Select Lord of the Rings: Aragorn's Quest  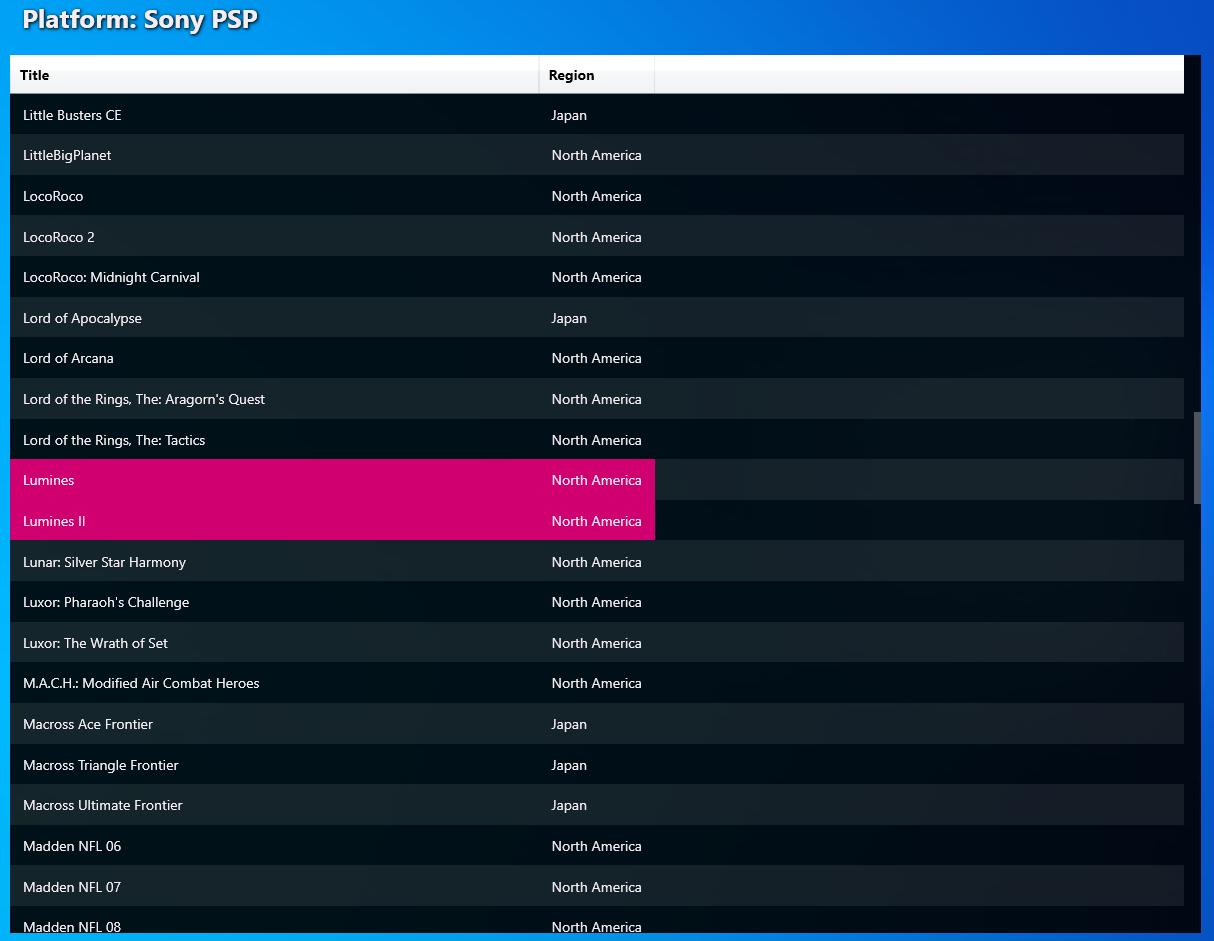pyautogui.click(x=144, y=399)
